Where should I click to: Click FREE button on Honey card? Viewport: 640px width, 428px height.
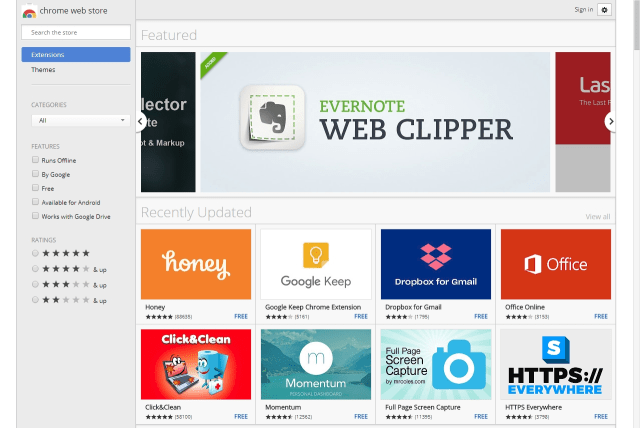click(x=241, y=317)
